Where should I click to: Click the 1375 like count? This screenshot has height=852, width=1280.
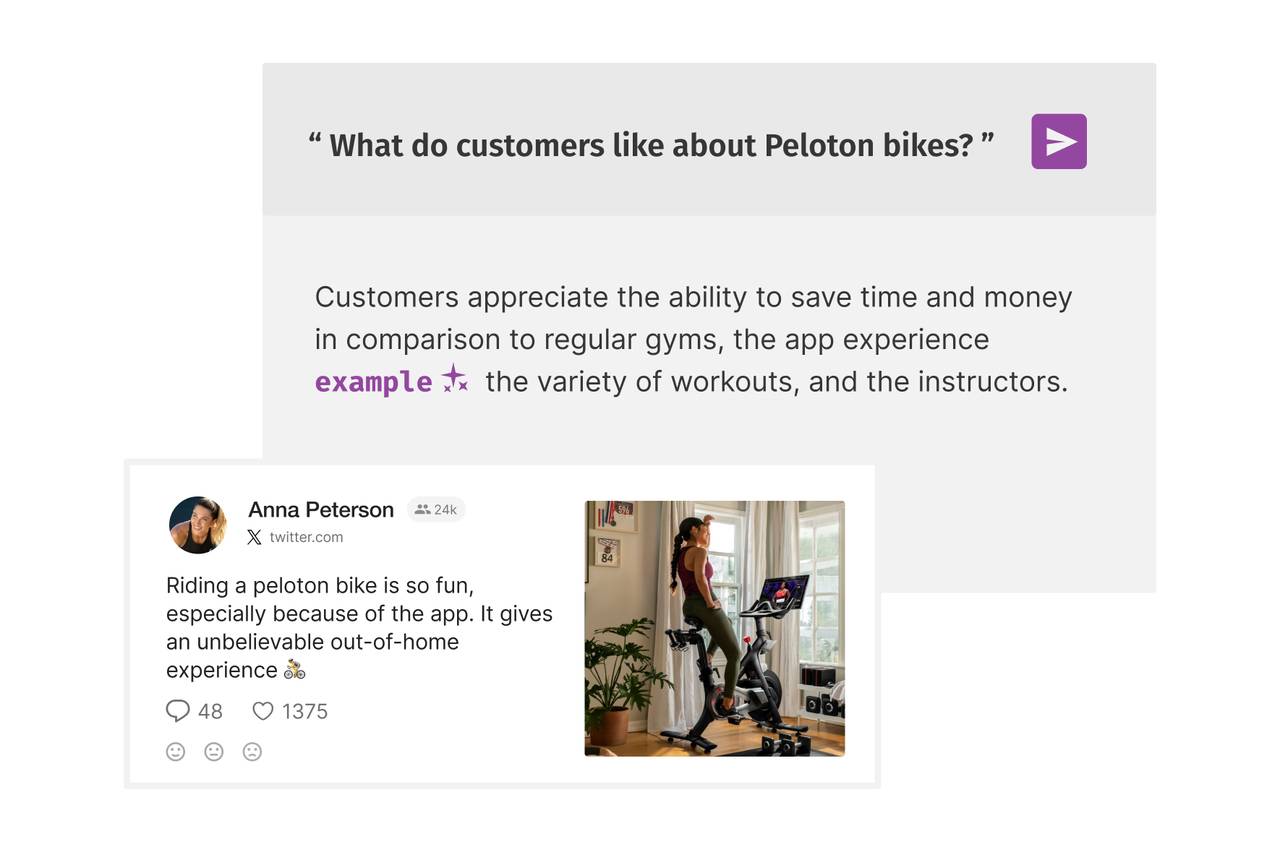(x=304, y=709)
